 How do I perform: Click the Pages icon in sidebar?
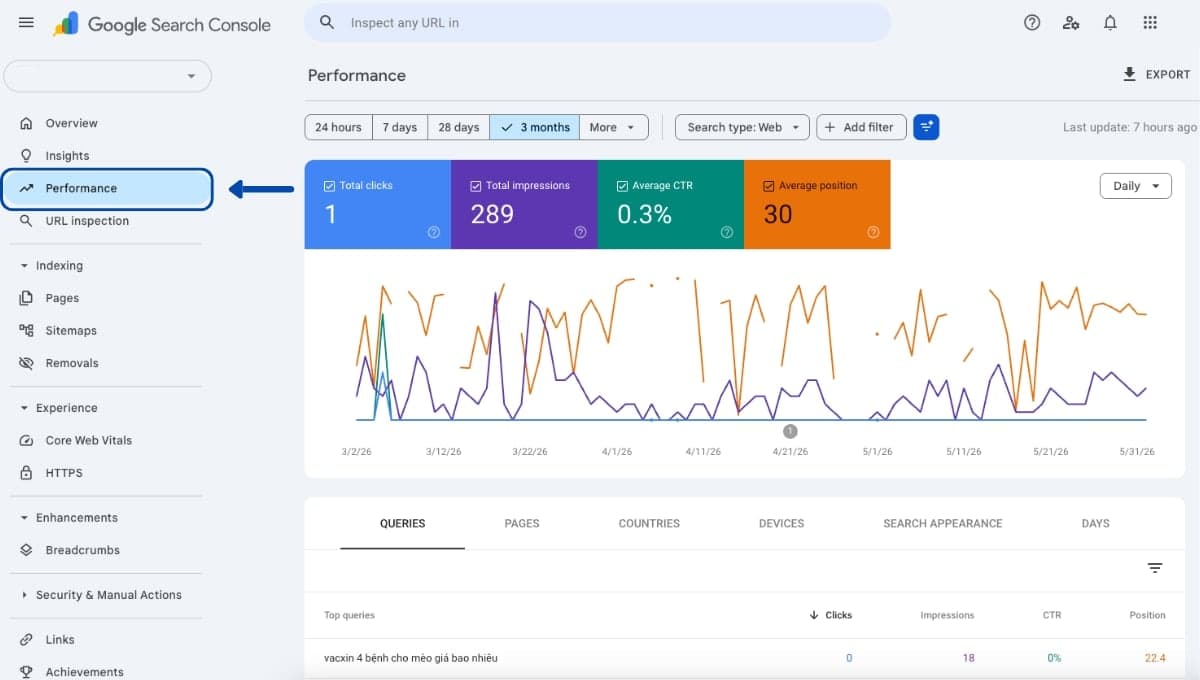pos(27,298)
